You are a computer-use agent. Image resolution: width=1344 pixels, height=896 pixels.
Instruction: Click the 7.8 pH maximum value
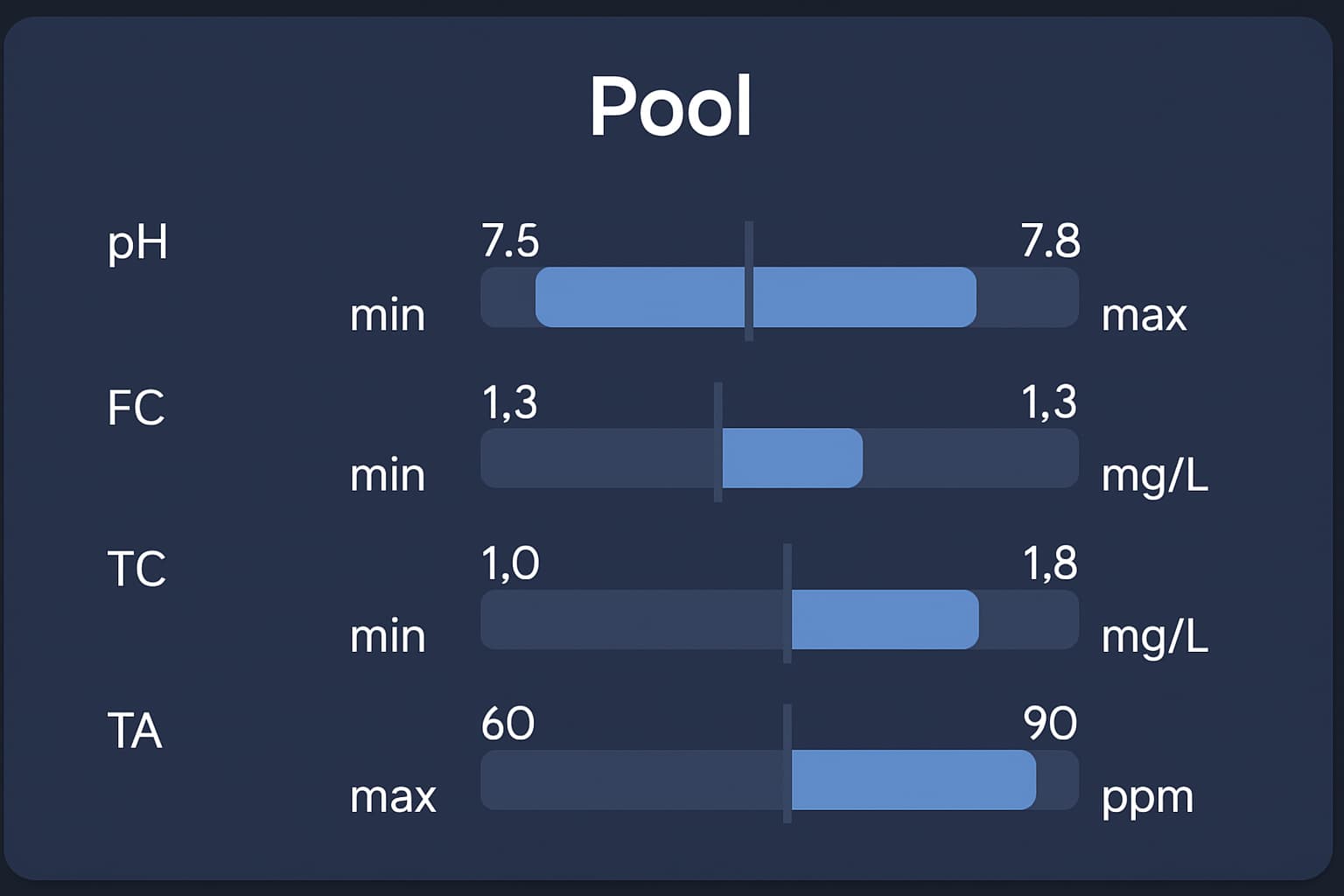pos(1050,241)
